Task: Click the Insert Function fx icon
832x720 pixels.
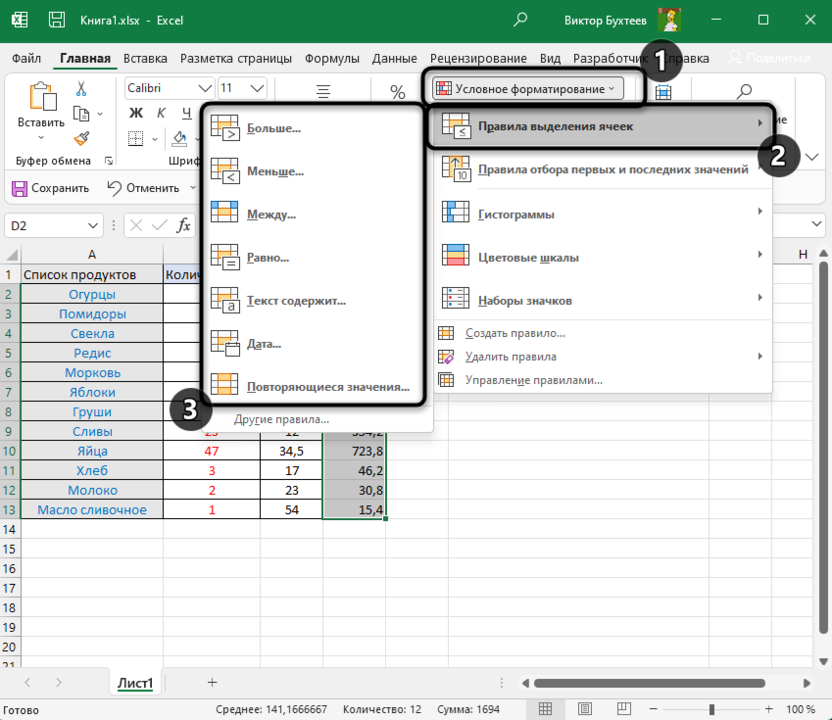Action: (184, 226)
